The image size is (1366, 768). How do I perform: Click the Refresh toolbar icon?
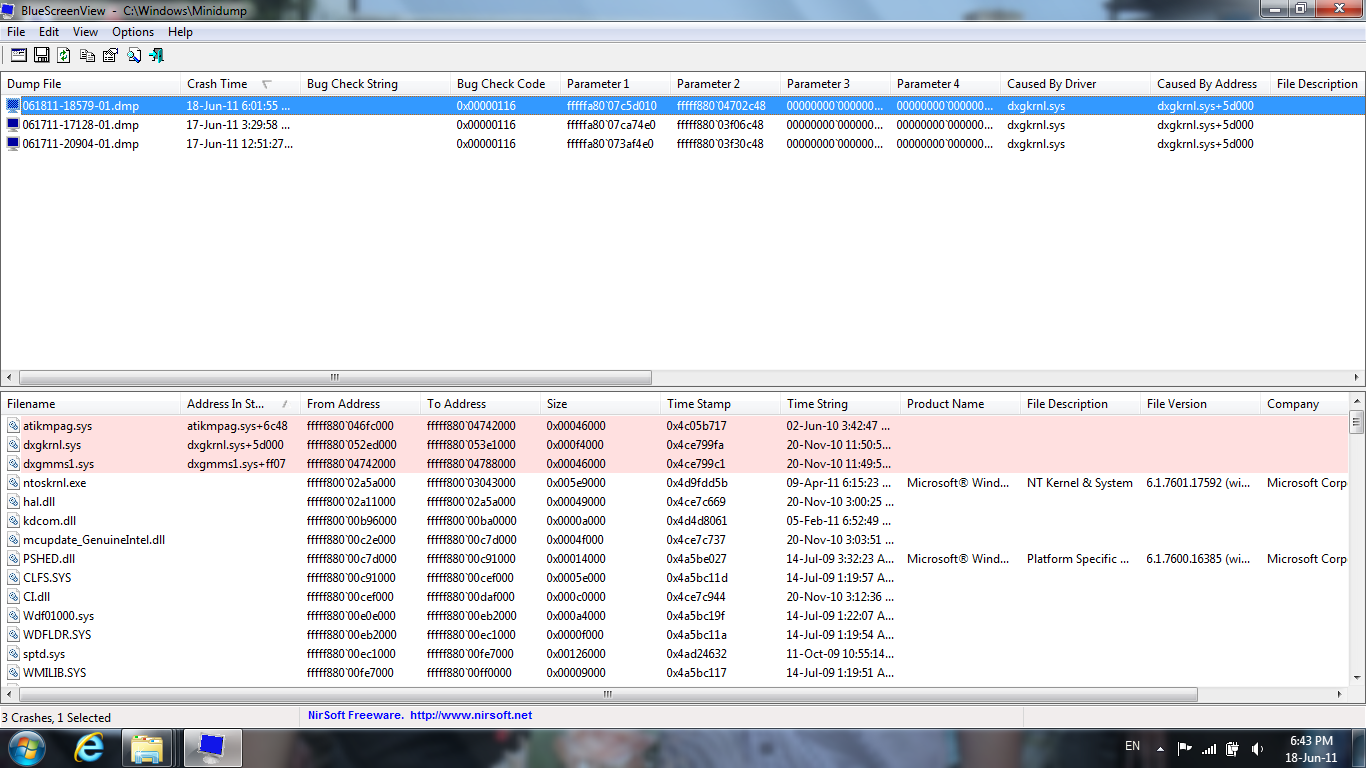[x=64, y=55]
